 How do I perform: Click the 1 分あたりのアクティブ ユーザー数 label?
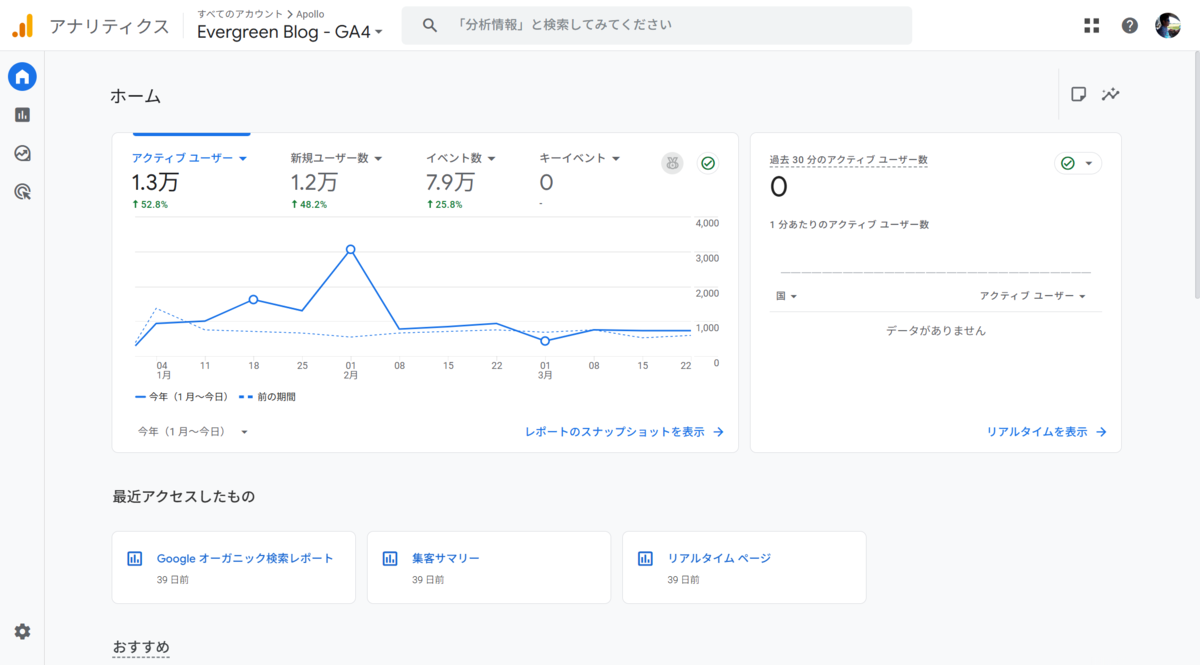849,225
